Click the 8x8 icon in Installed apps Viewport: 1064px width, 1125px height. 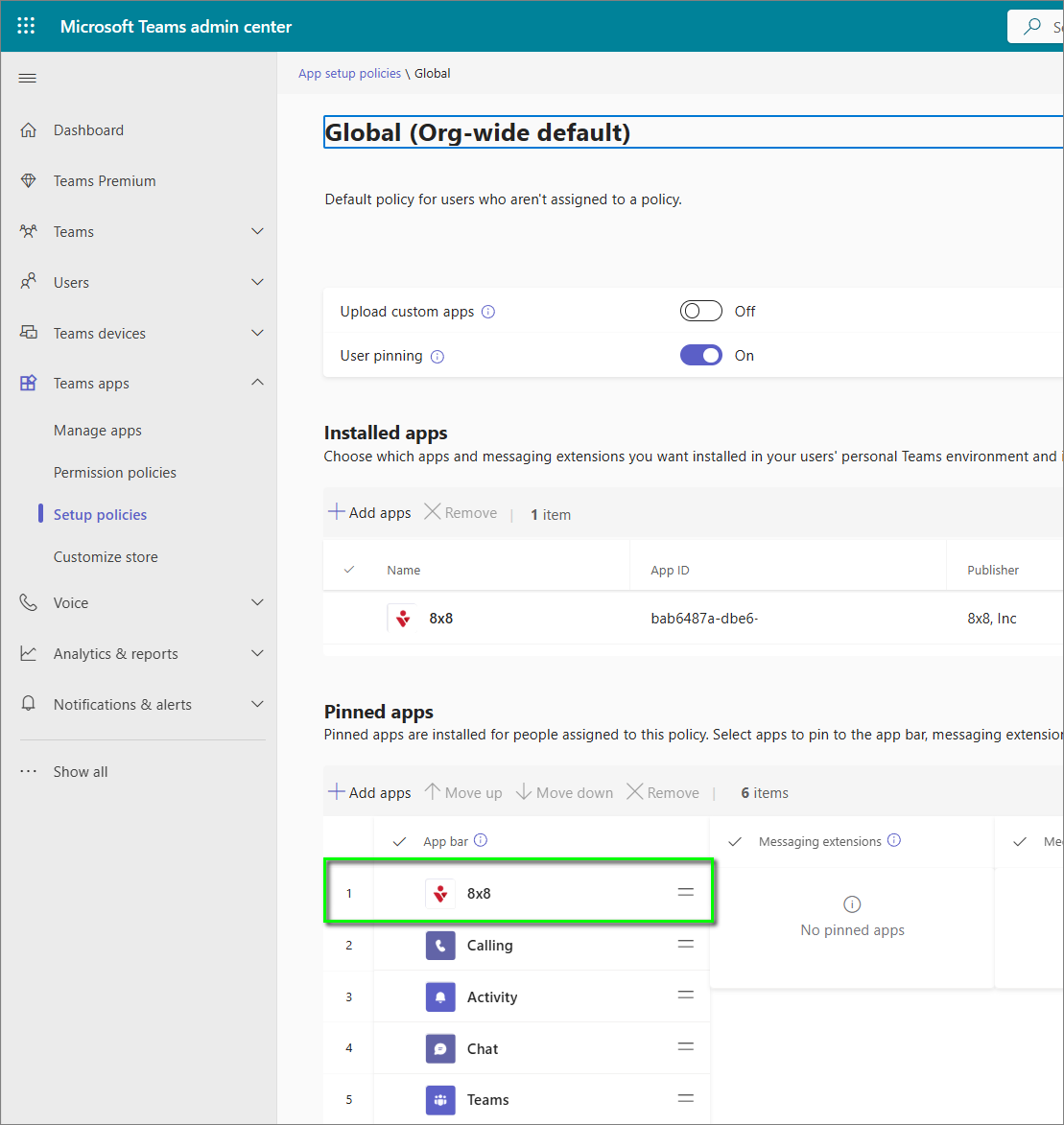pos(403,619)
